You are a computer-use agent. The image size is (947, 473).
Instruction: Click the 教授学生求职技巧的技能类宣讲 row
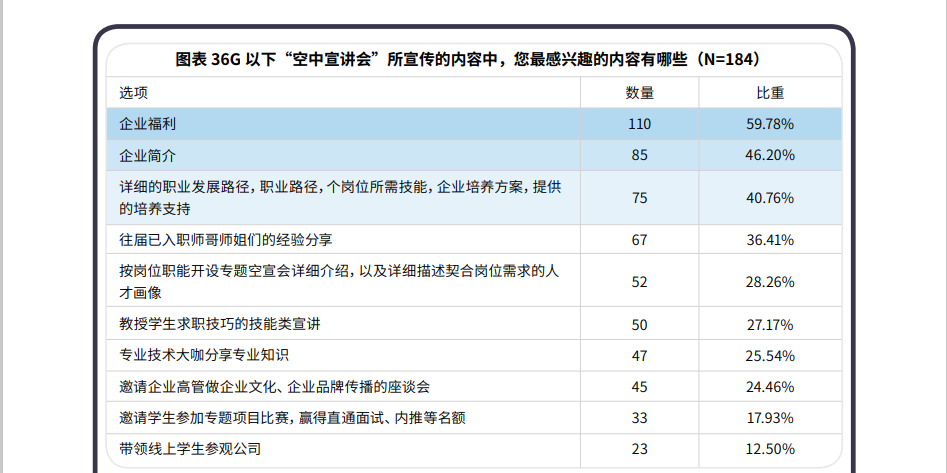(220, 324)
